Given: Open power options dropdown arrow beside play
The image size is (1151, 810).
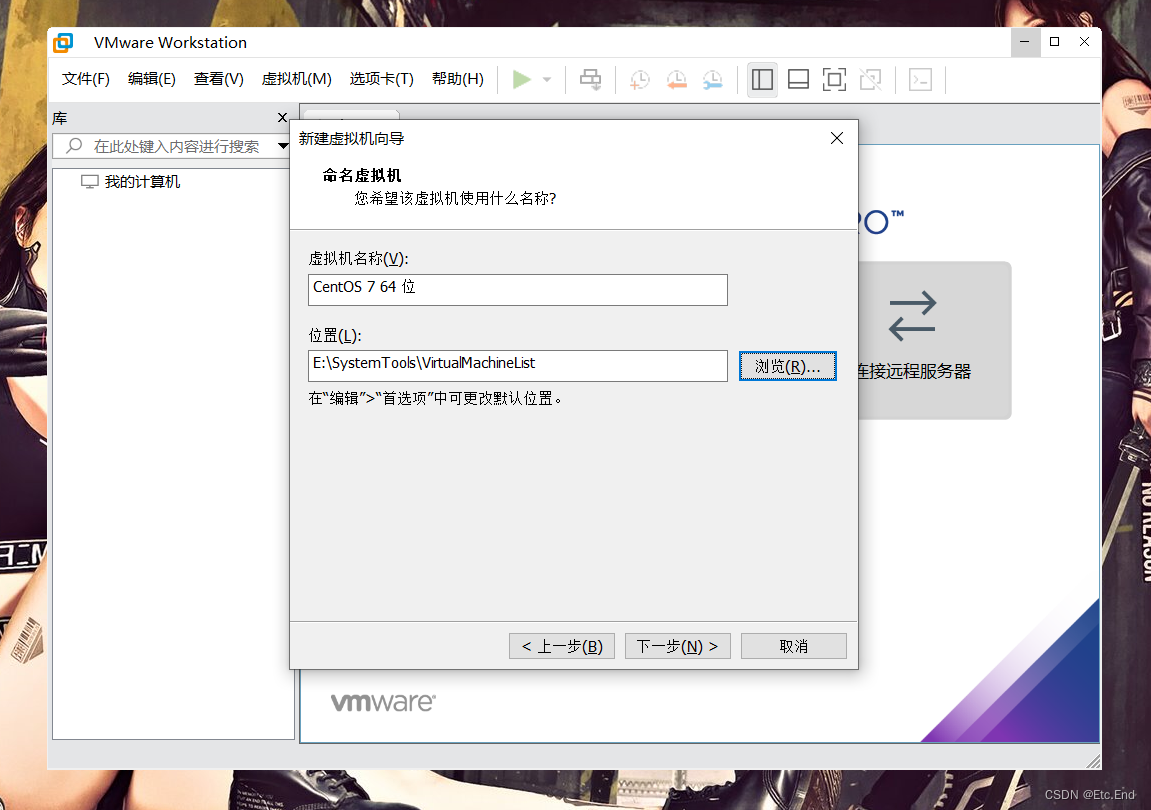Looking at the screenshot, I should [x=547, y=79].
